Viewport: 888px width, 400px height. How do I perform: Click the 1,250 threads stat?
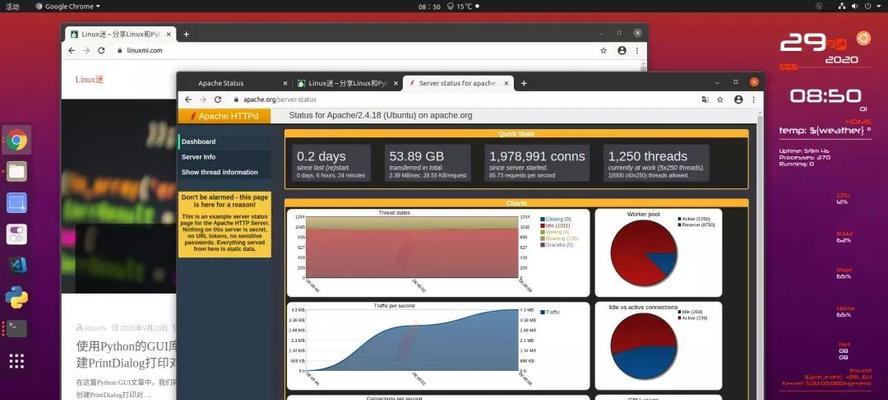[656, 163]
